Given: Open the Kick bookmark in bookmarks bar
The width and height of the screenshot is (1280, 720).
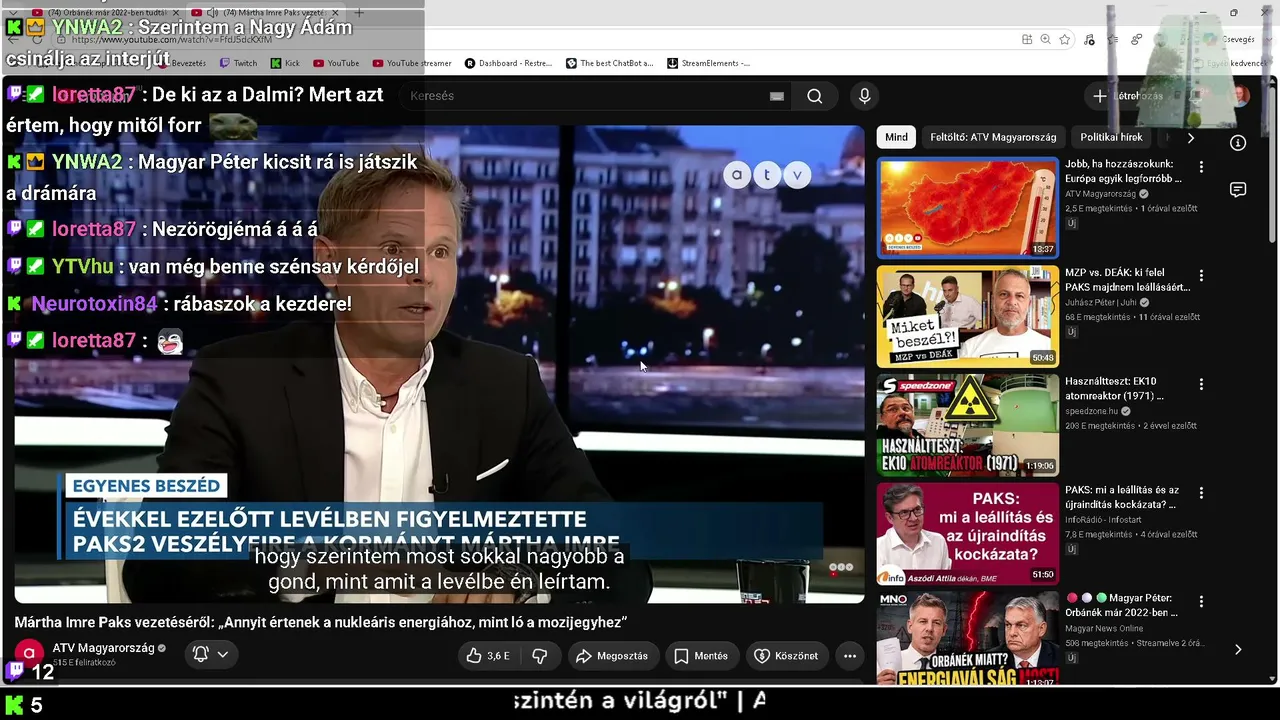Looking at the screenshot, I should pyautogui.click(x=285, y=63).
